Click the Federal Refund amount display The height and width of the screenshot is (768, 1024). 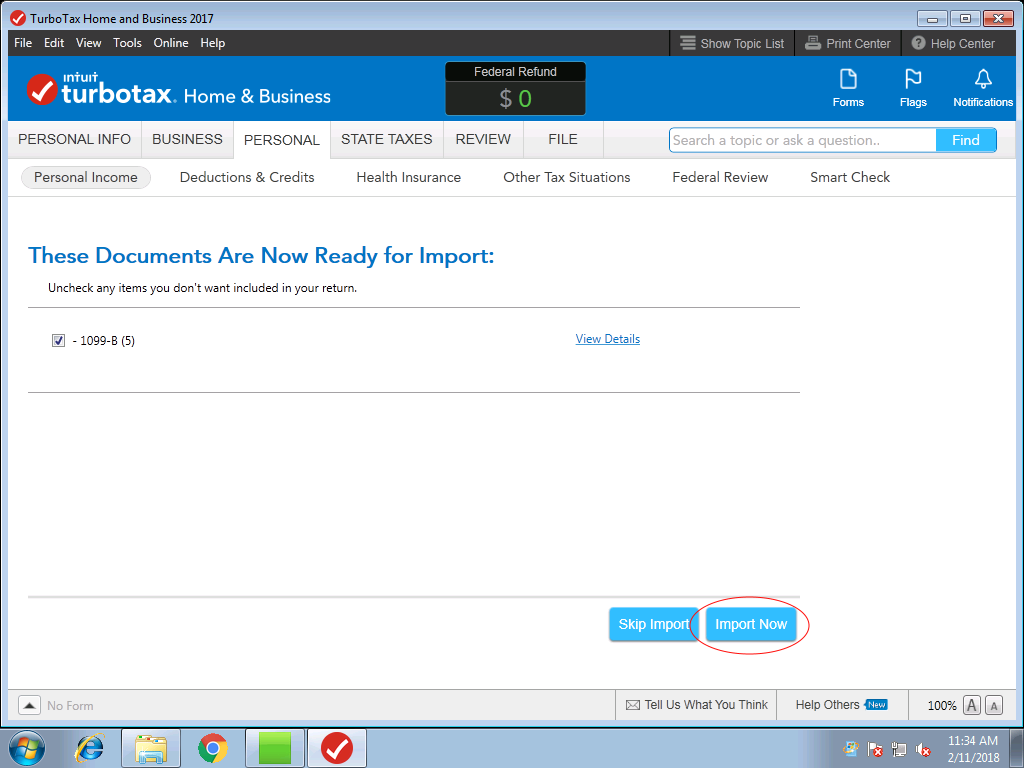point(515,99)
